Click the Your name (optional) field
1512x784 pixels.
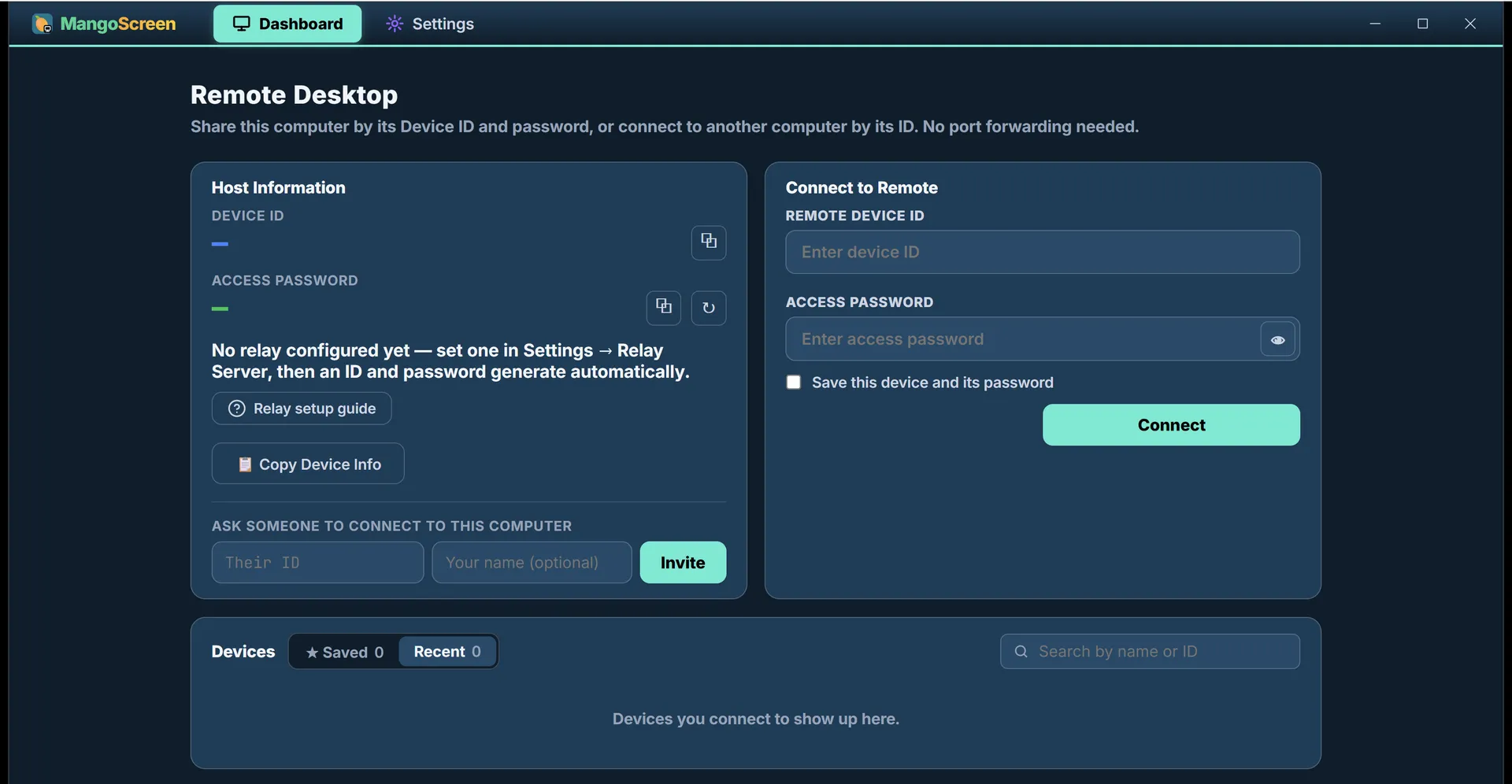coord(532,563)
